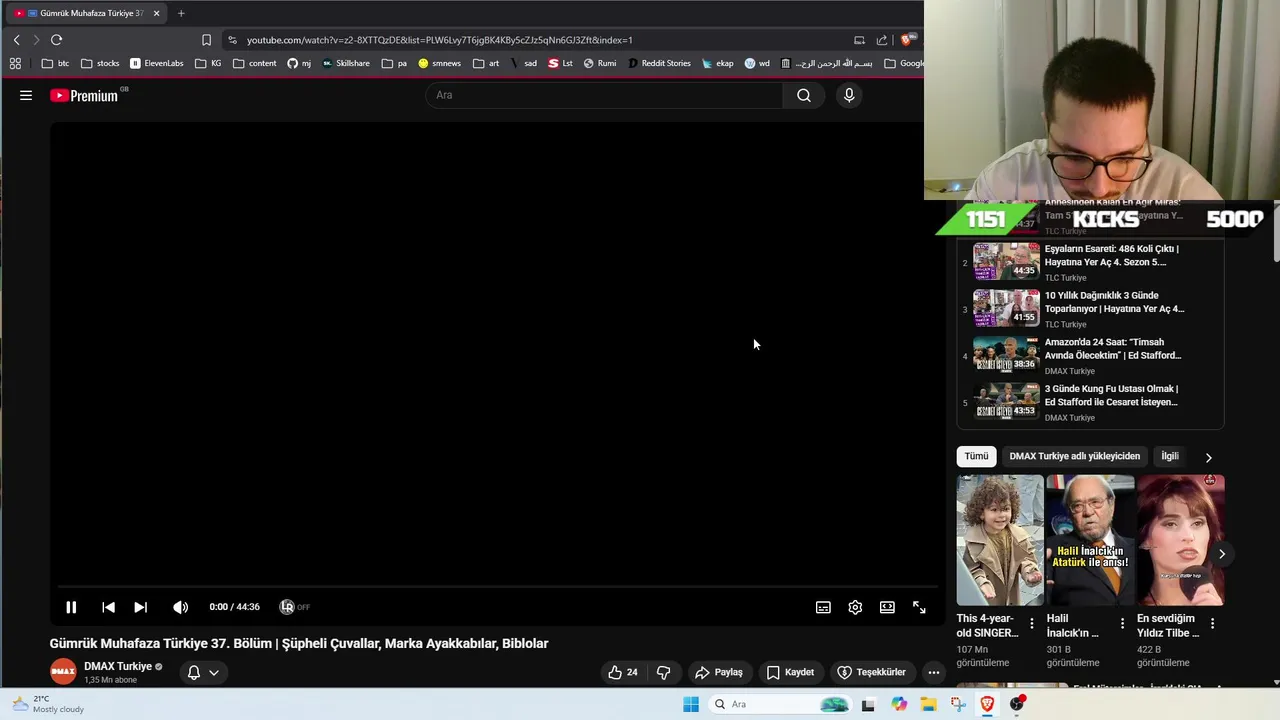Open Teşekkürler thanks button

[871, 672]
